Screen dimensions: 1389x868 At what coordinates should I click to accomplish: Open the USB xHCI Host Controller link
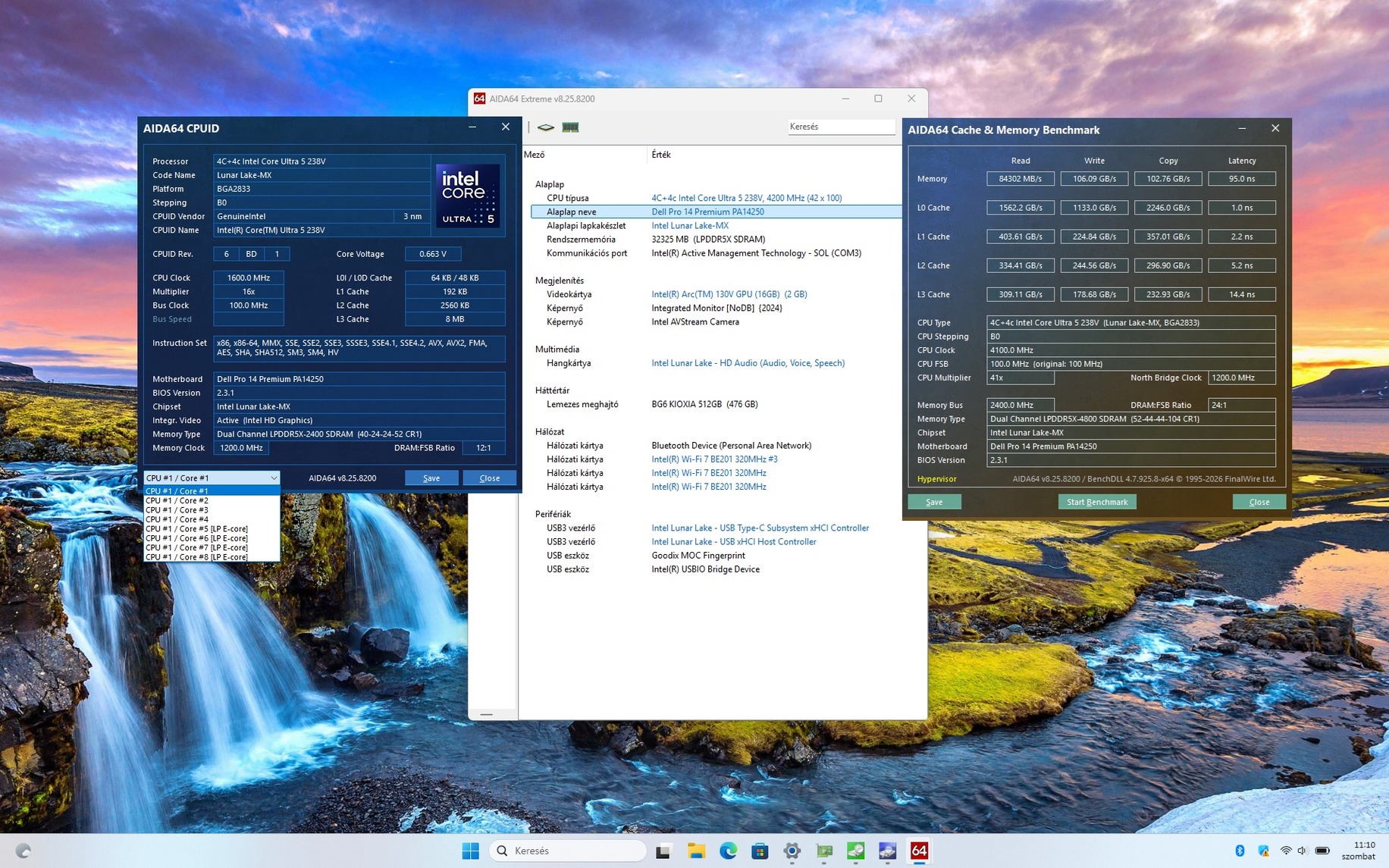tap(734, 541)
